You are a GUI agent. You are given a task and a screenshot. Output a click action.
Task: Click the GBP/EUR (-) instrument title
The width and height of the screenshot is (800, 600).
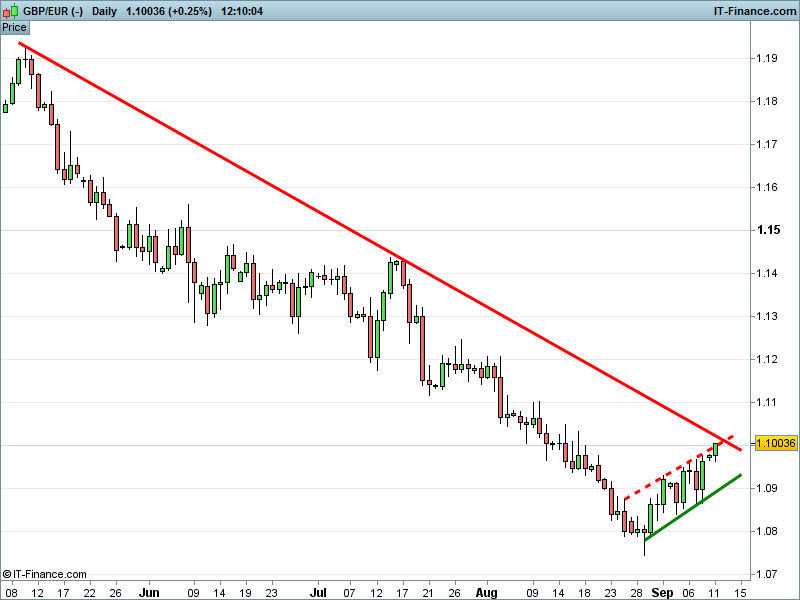pyautogui.click(x=53, y=11)
